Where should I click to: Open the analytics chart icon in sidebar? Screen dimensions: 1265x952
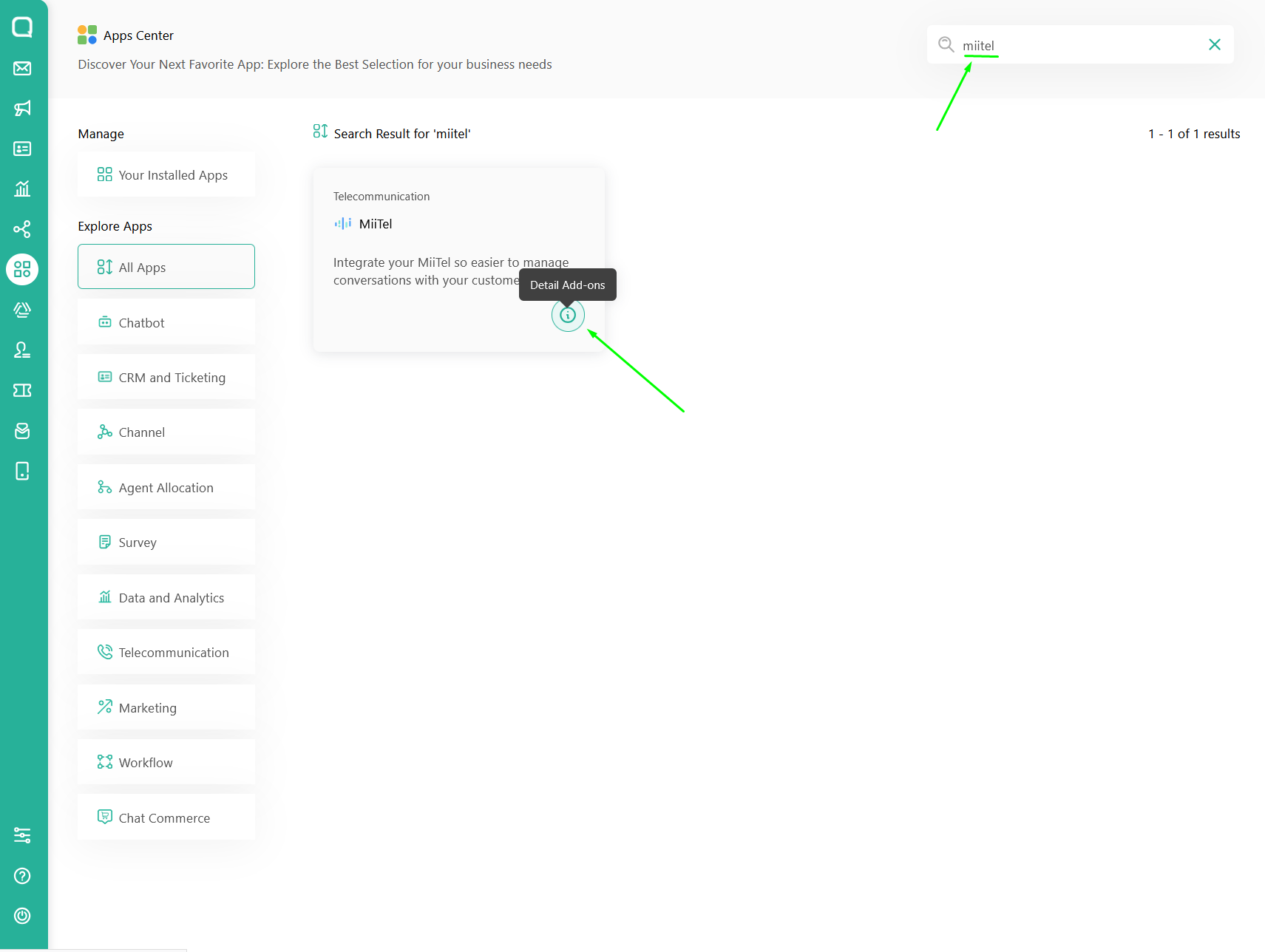click(x=22, y=188)
